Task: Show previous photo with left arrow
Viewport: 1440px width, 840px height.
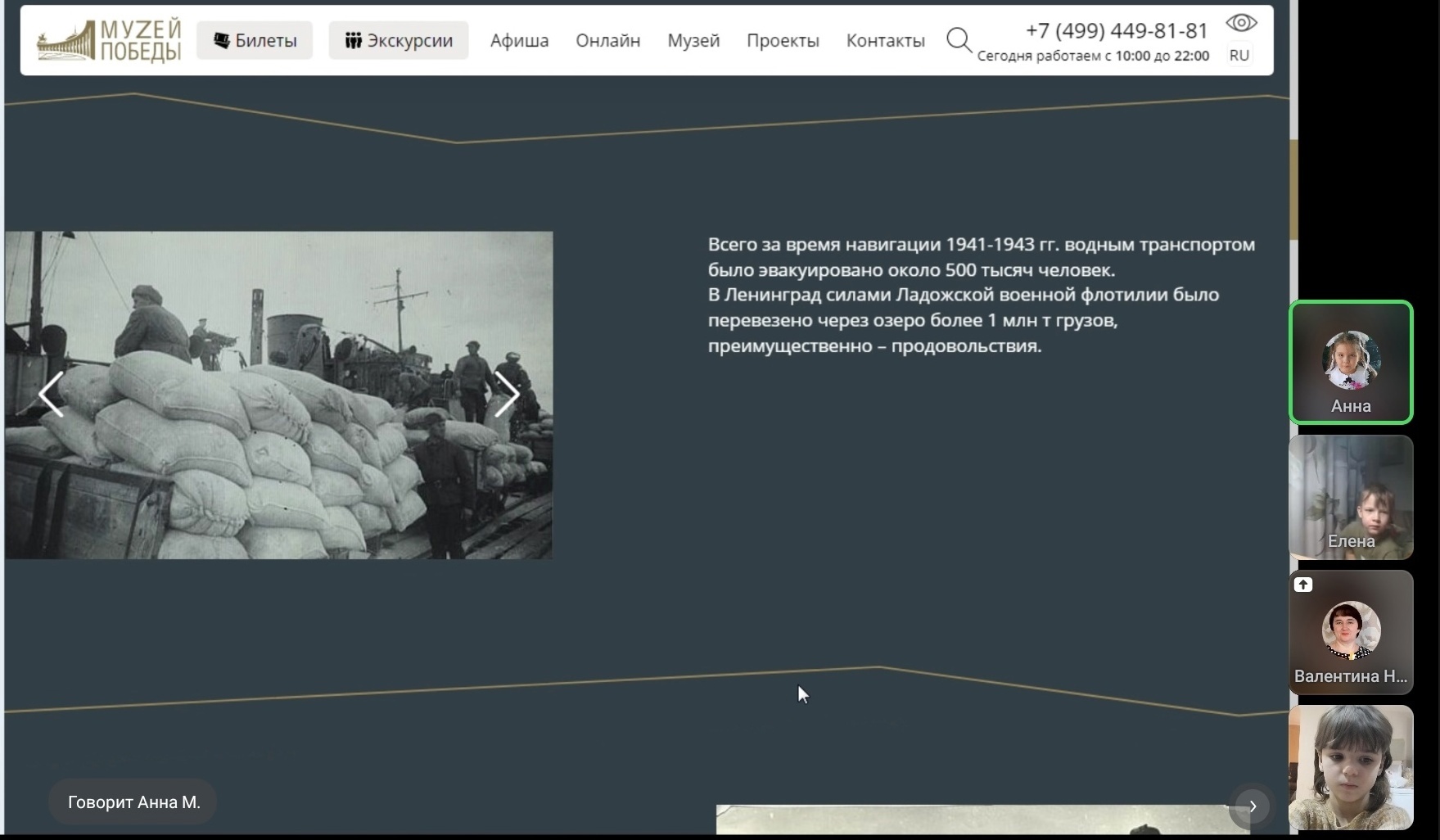Action: point(51,395)
